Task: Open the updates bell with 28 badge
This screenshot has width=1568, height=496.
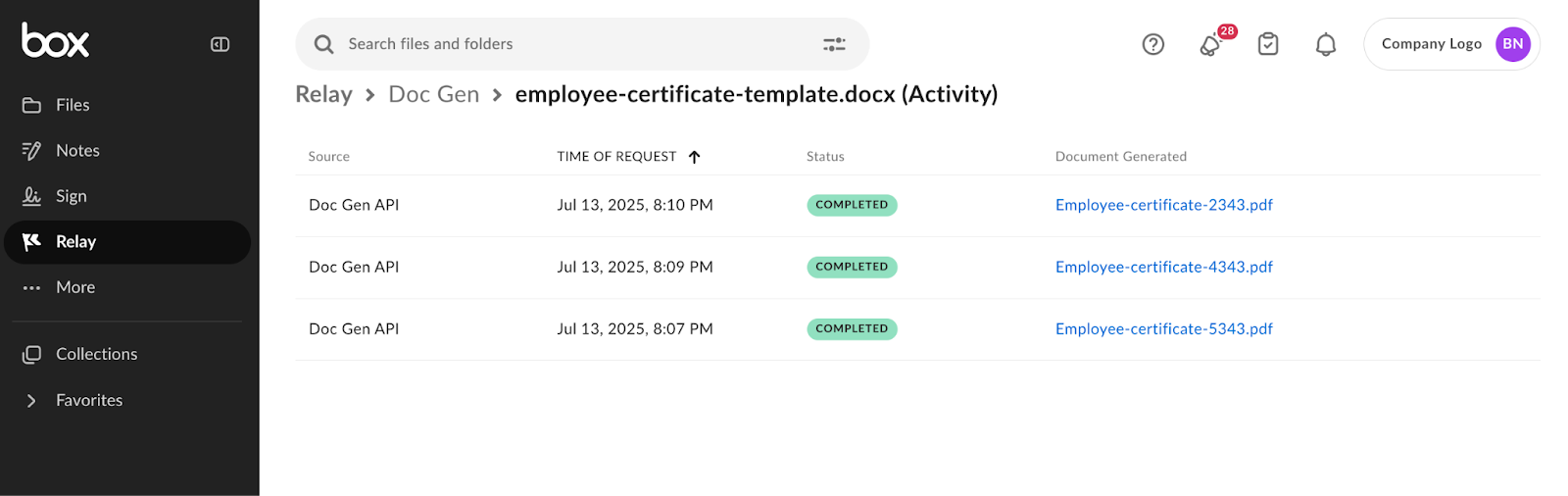Action: point(1211,44)
